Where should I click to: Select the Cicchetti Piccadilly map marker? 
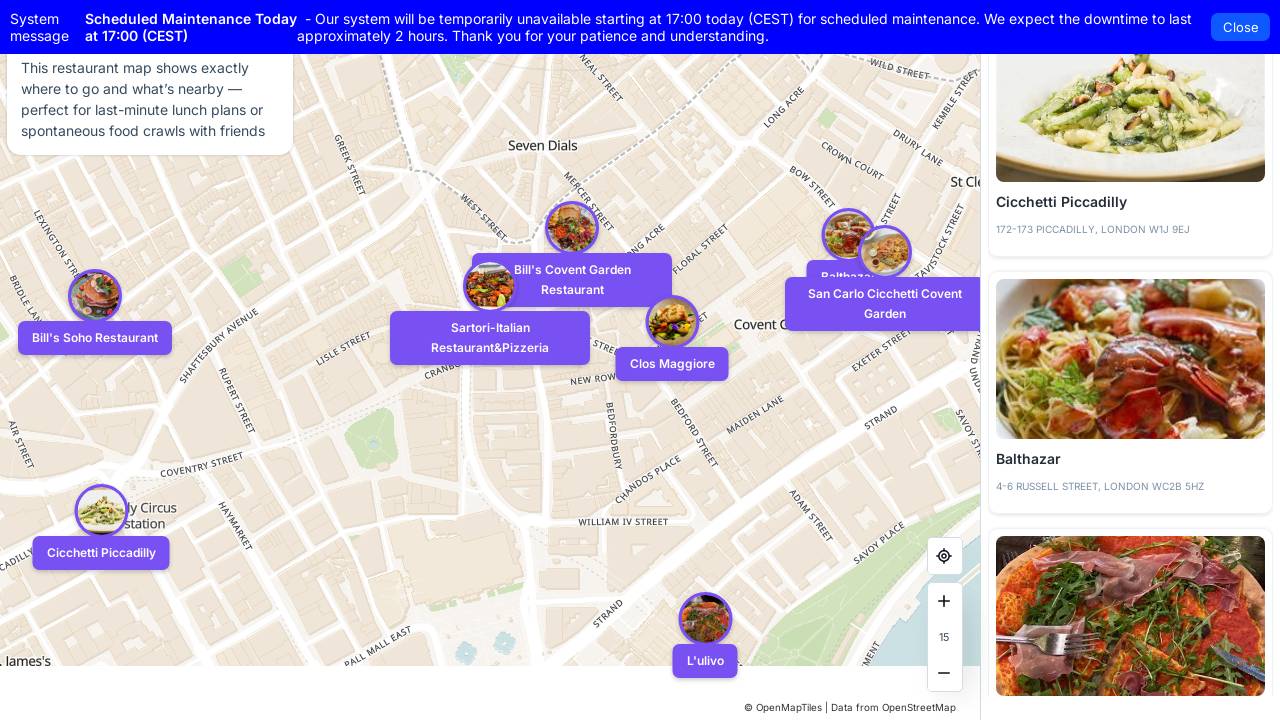(101, 511)
